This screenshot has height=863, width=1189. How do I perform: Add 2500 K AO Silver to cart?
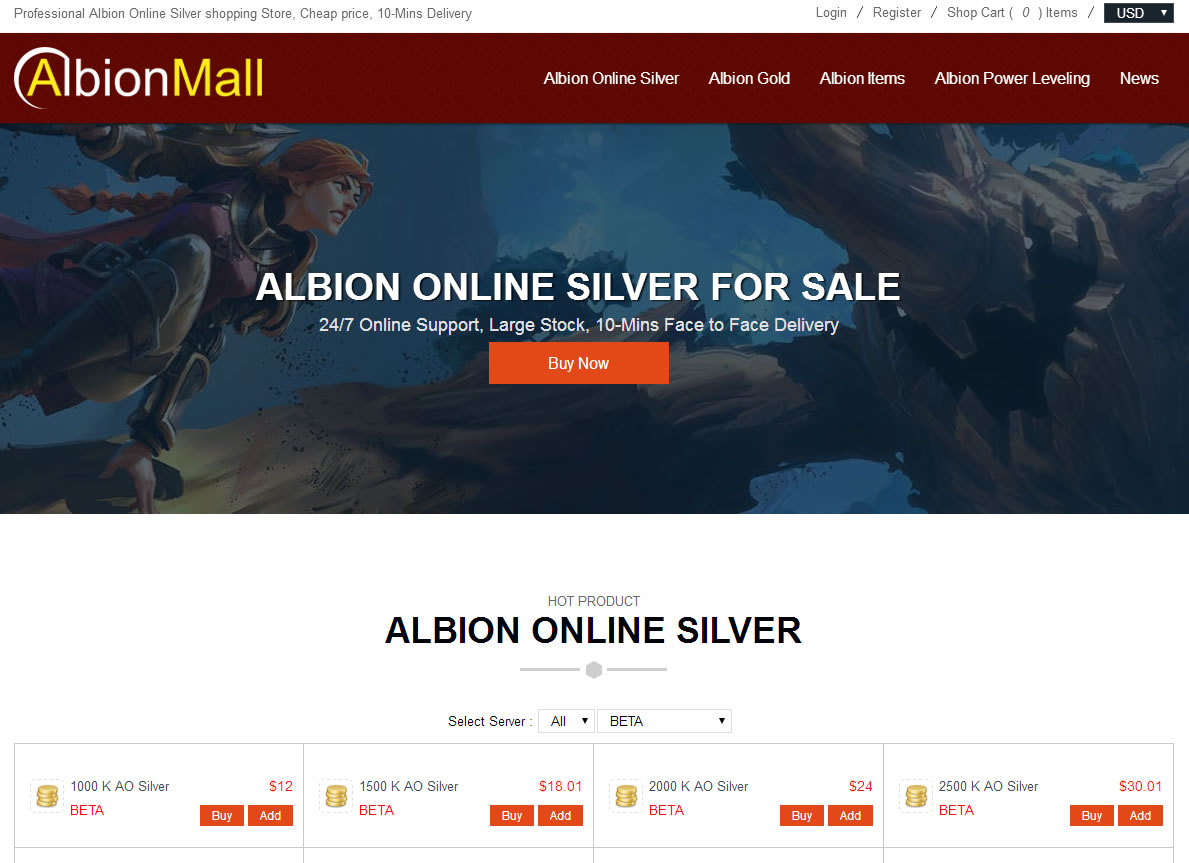1140,816
